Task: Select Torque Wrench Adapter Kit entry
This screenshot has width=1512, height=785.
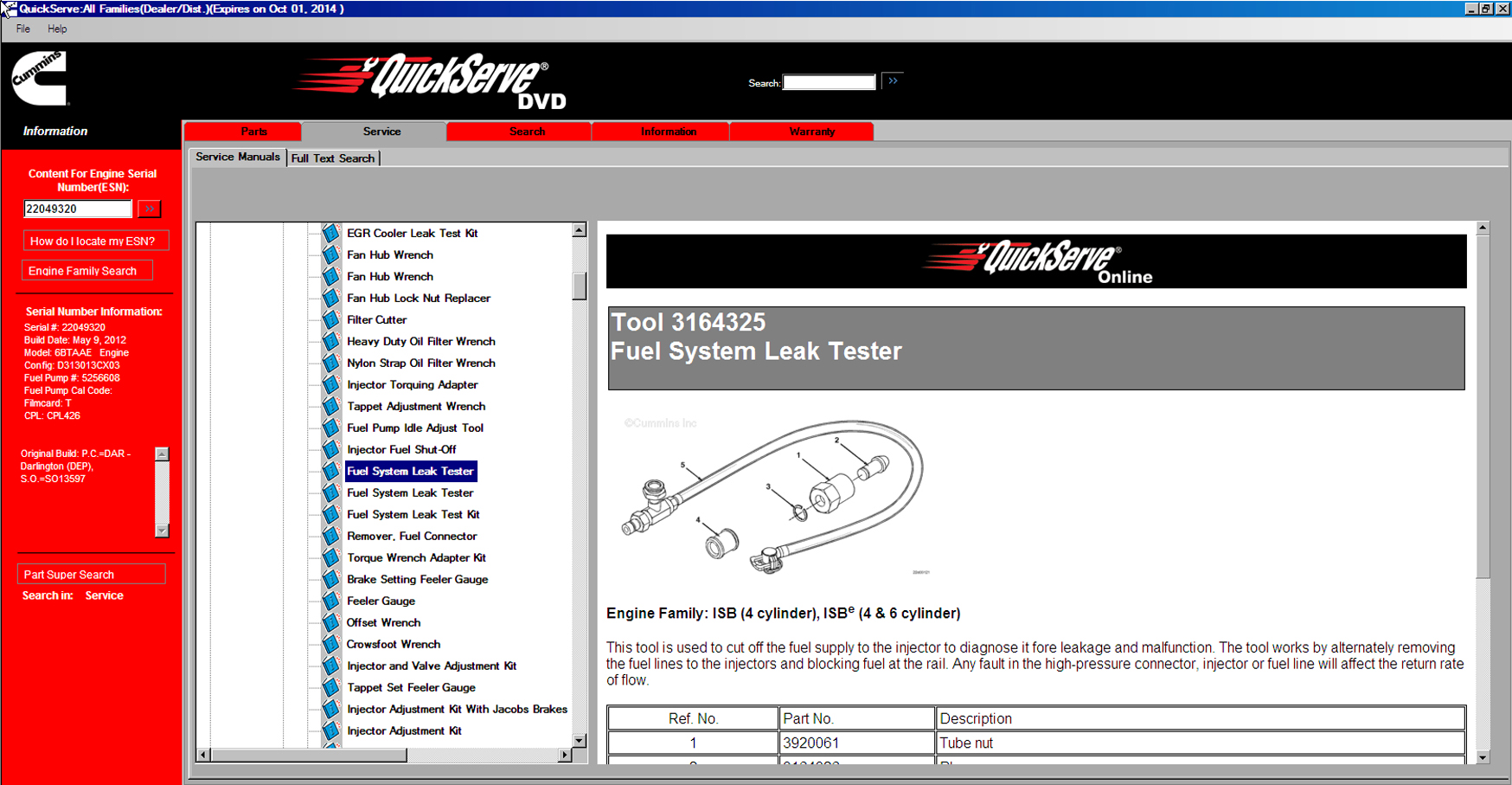Action: [416, 557]
